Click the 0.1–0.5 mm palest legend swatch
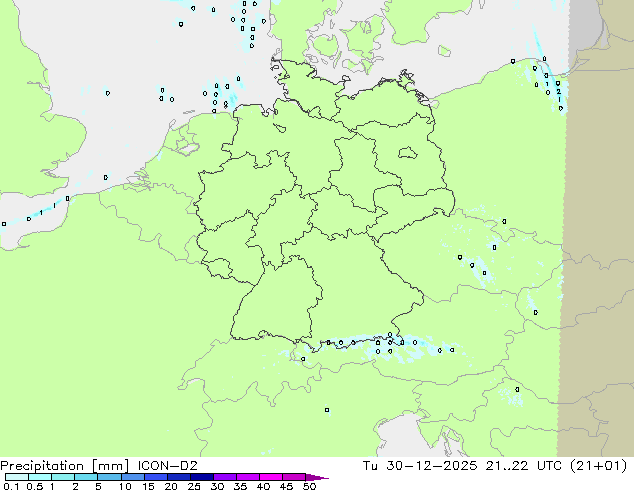The height and width of the screenshot is (490, 634). coord(17,477)
